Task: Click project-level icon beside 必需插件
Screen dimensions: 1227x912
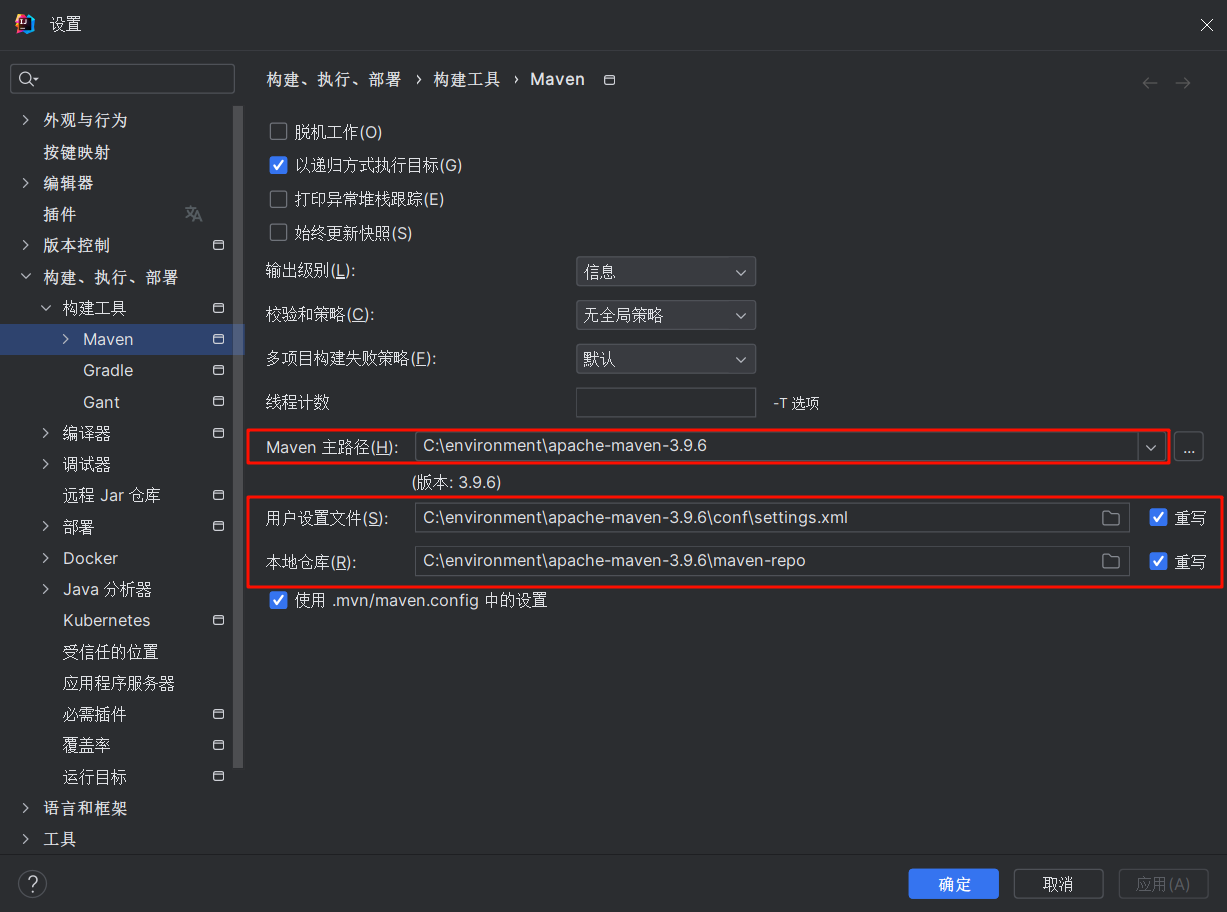Action: [x=218, y=714]
